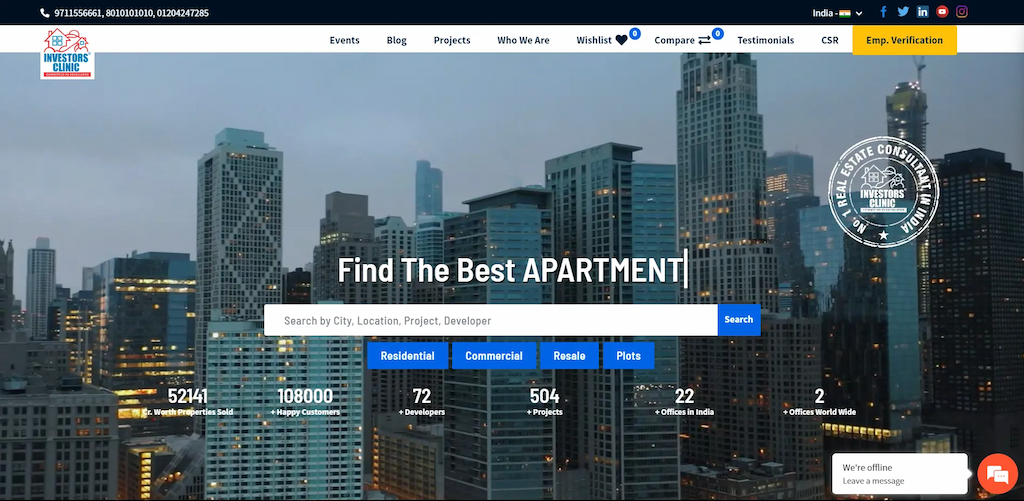Open the Projects menu item
Viewport: 1024px width, 501px height.
(x=452, y=40)
